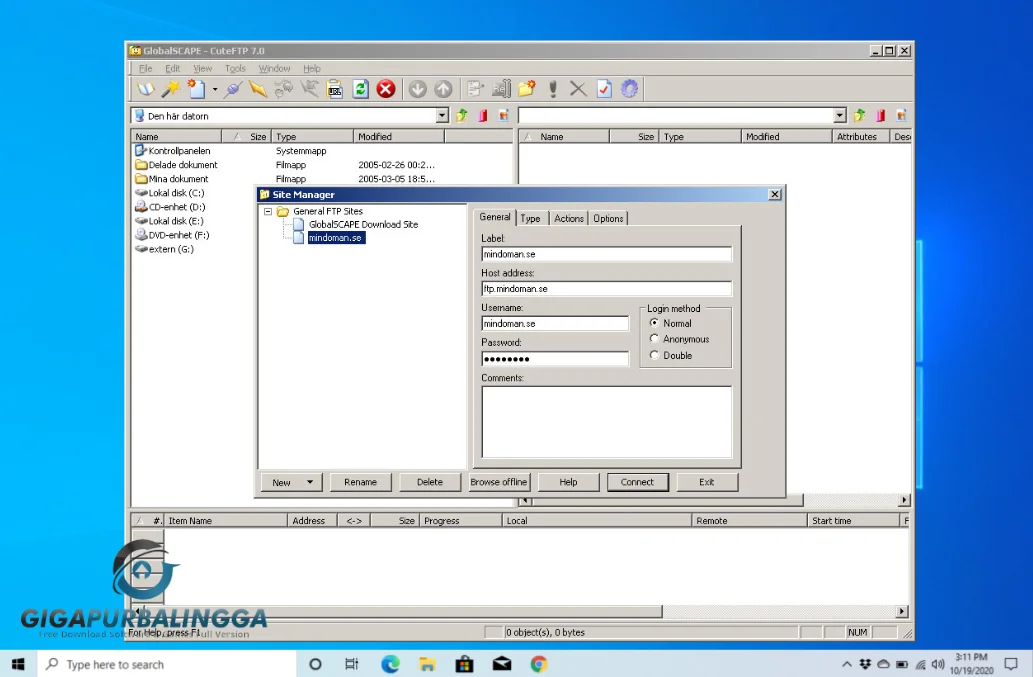Click remote pane horizontal scroll right arrow
This screenshot has height=677, width=1033.
click(905, 501)
